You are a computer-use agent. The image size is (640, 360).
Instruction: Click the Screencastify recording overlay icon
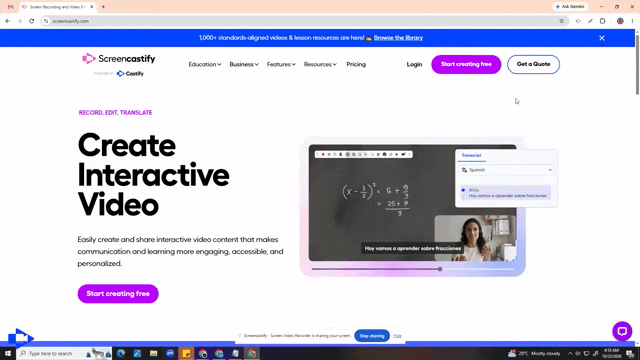tap(20, 338)
